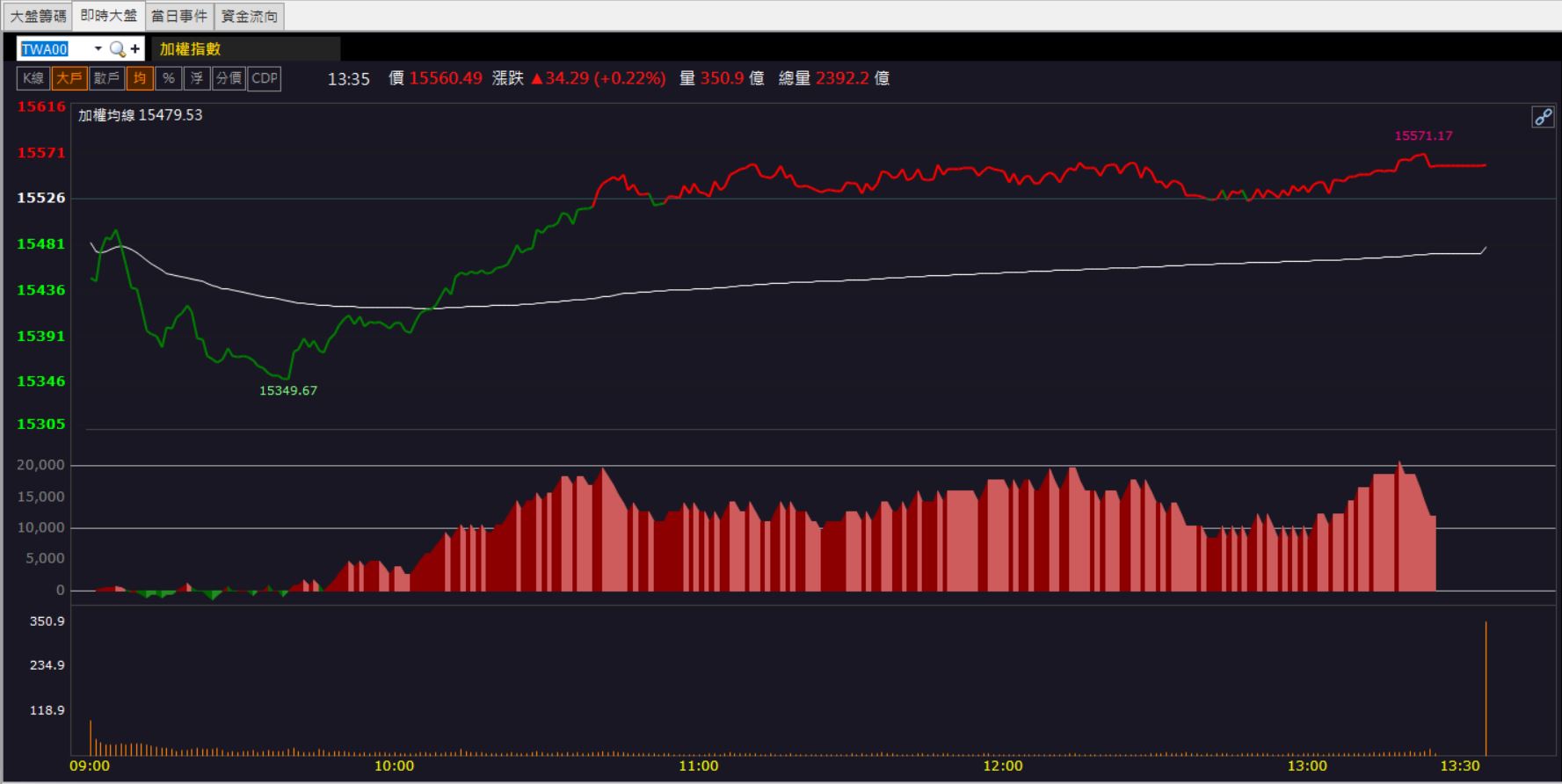Switch to % percentage display
Image resolution: width=1562 pixels, height=784 pixels.
[x=168, y=78]
